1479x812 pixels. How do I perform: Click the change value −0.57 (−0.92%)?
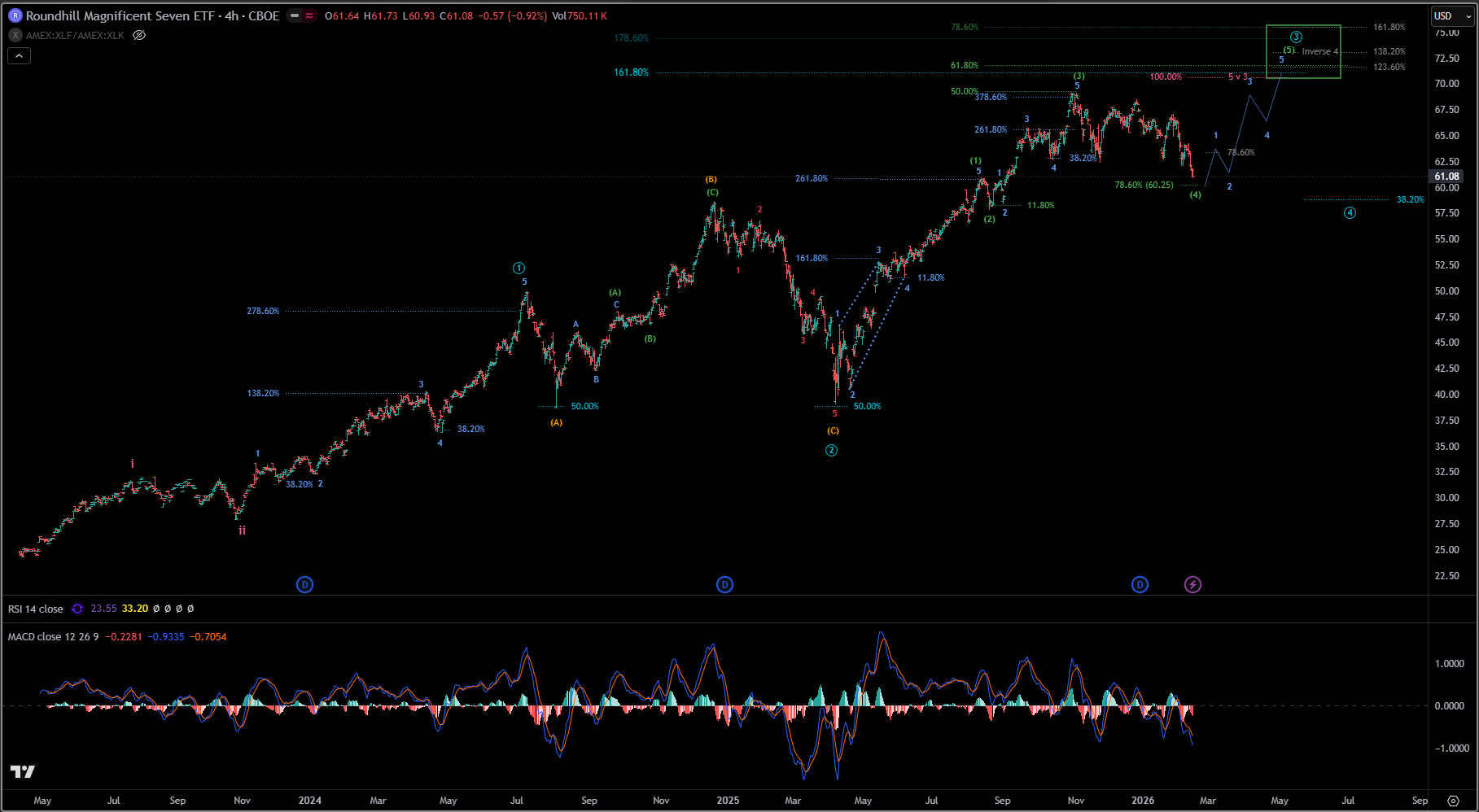513,16
